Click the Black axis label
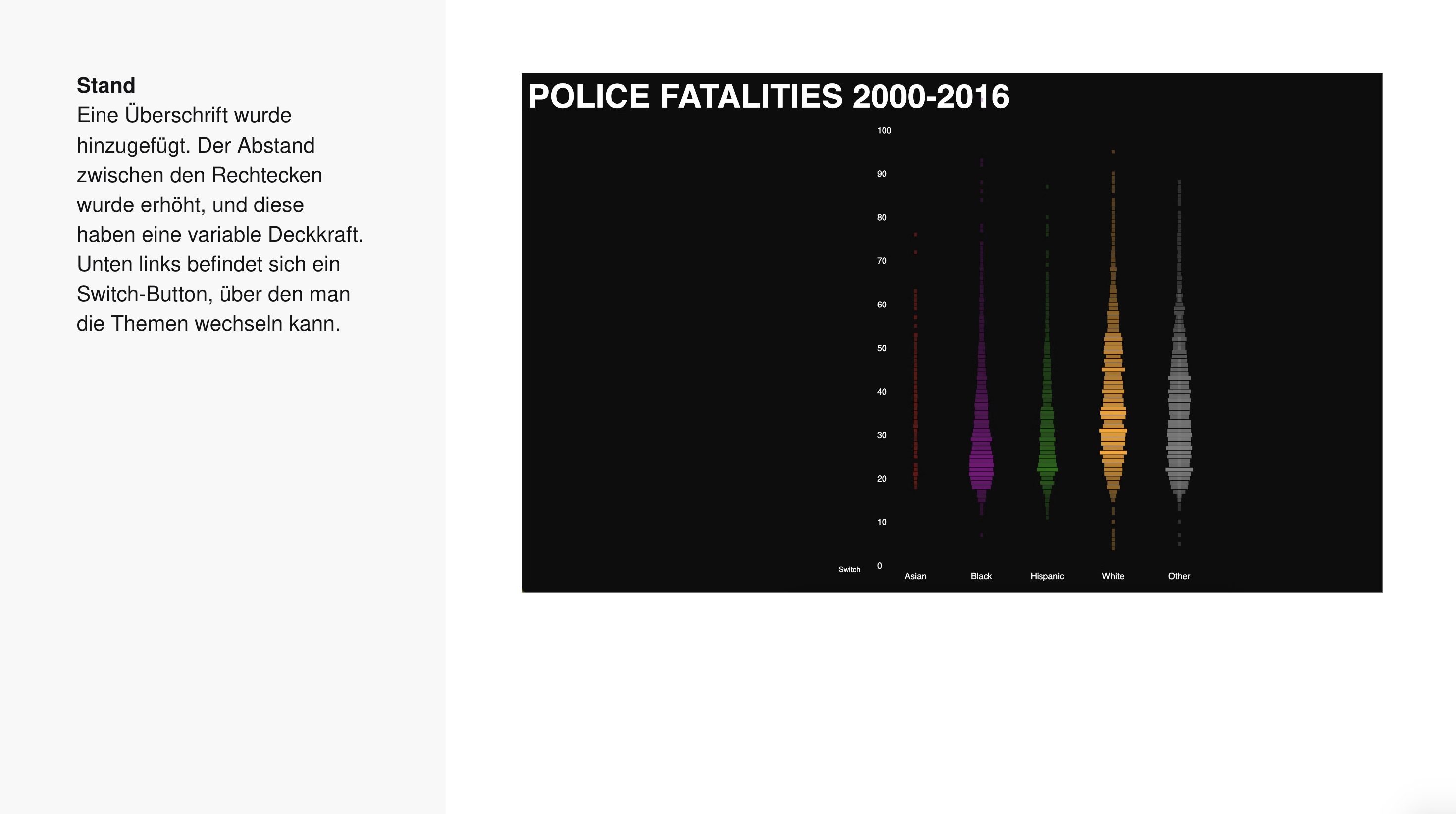Screen dimensions: 1456x814 (981, 576)
